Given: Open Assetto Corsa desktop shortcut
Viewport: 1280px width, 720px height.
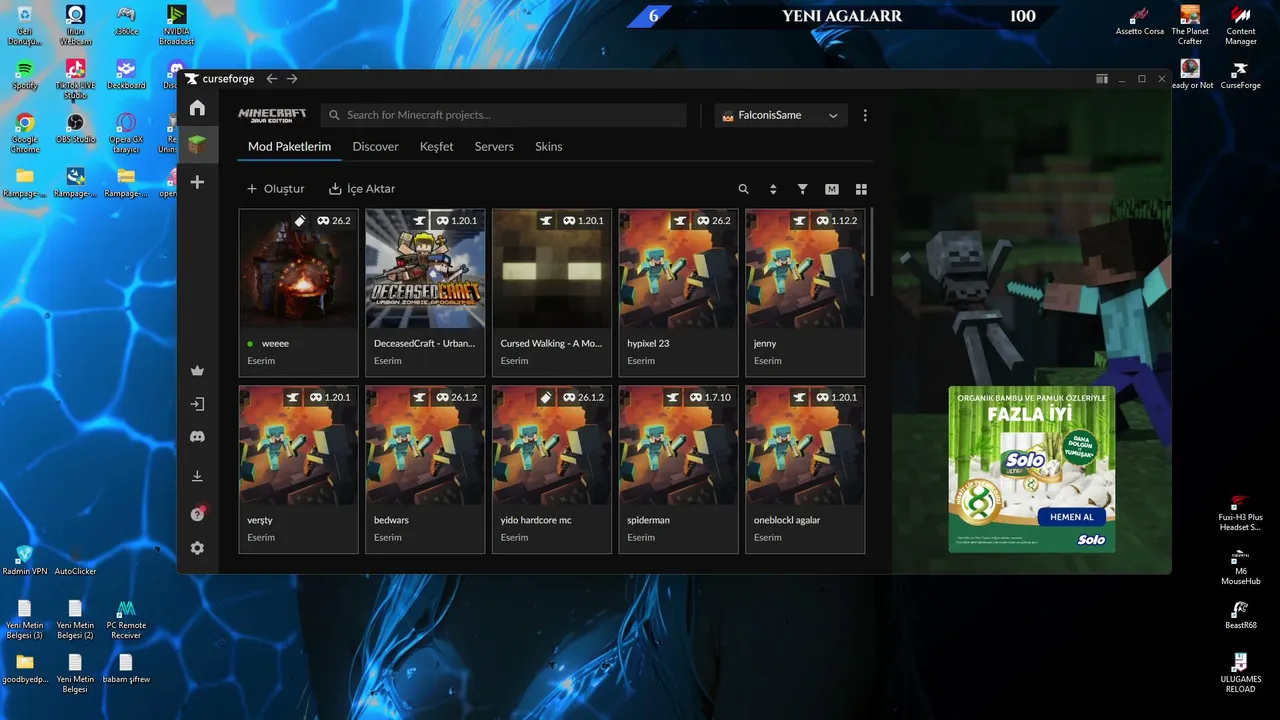Looking at the screenshot, I should pyautogui.click(x=1140, y=20).
